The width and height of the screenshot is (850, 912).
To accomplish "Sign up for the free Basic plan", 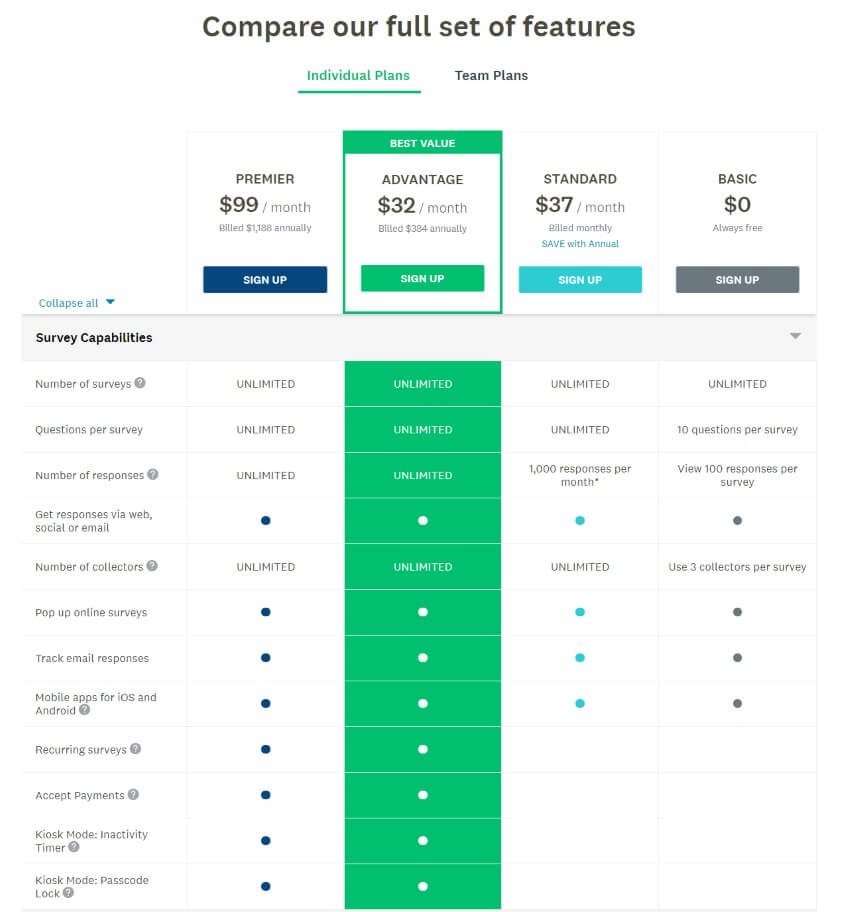I will coord(737,280).
